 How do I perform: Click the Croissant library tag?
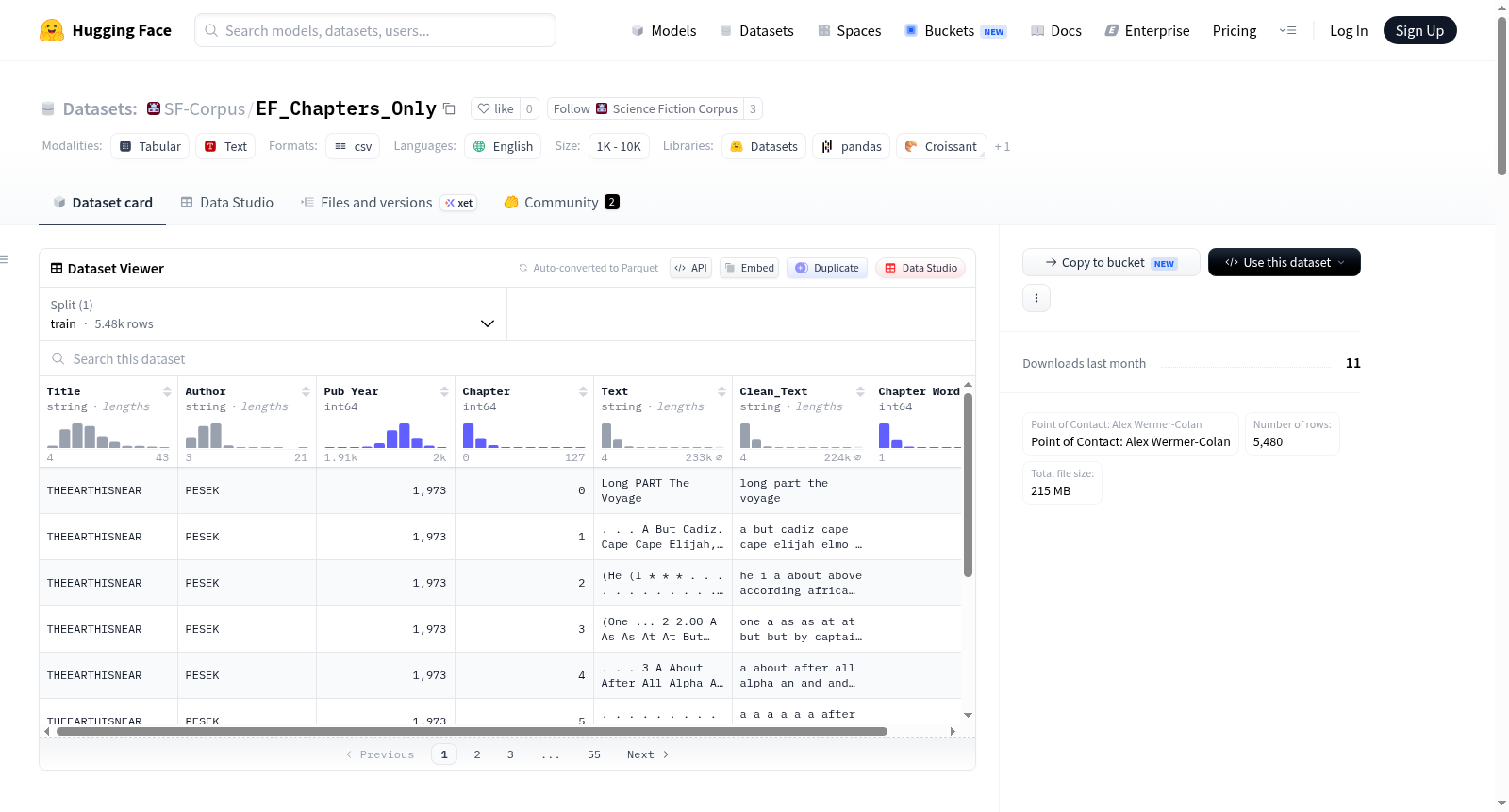tap(941, 146)
